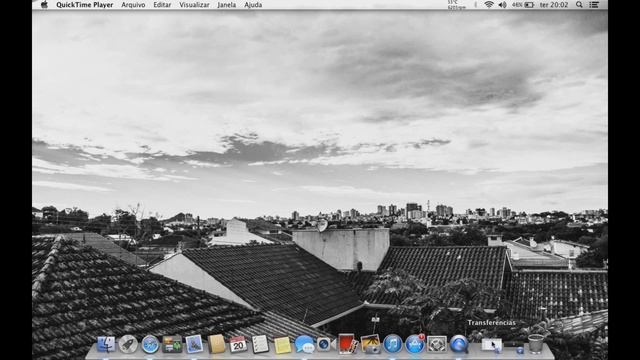Click Wi-Fi status icon in menu bar
Screen dimensions: 640x360
(489, 5)
